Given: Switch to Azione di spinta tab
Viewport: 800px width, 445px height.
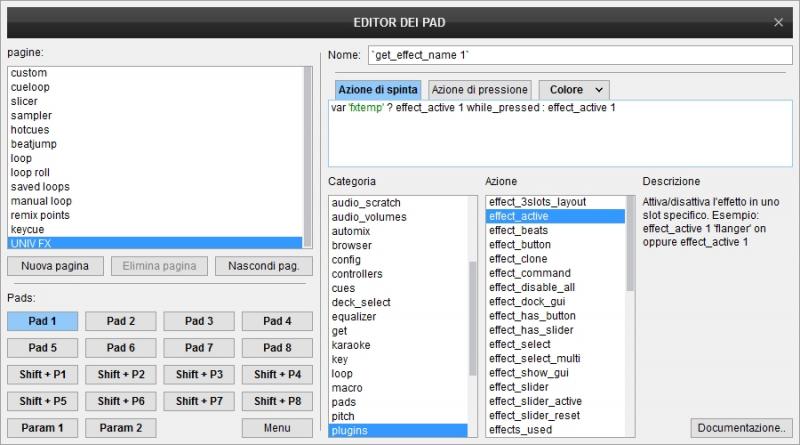Looking at the screenshot, I should pyautogui.click(x=378, y=90).
